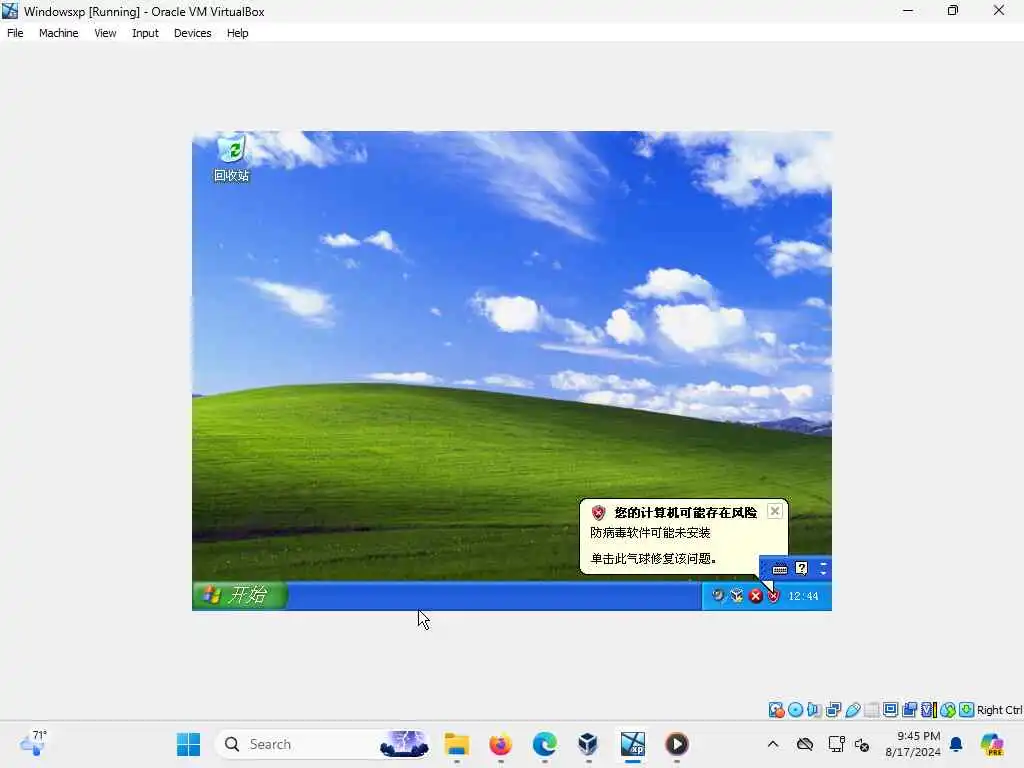1024x768 pixels.
Task: Click the VirtualBox Guest Additions tray cube
Action: click(x=737, y=595)
